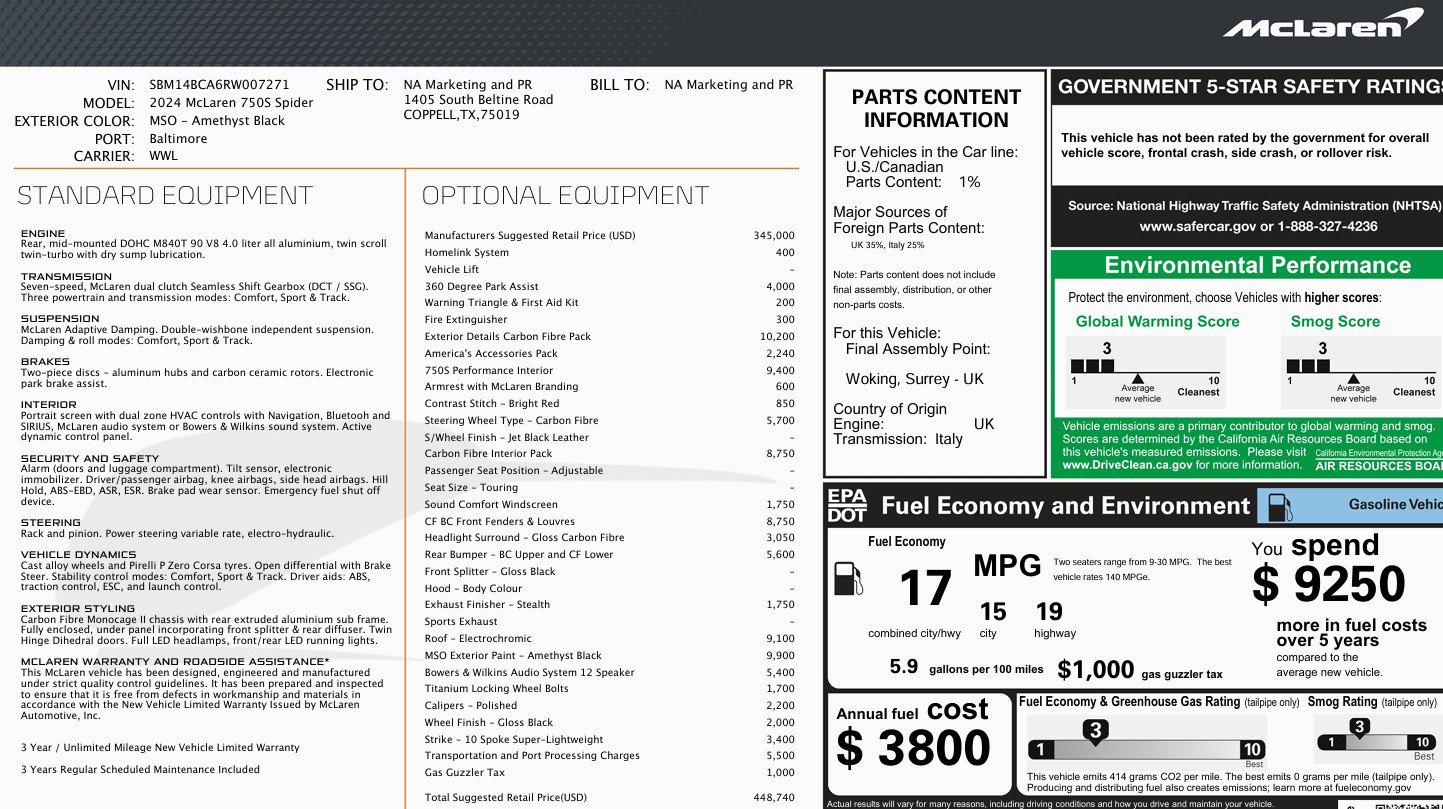Image resolution: width=1443 pixels, height=809 pixels.
Task: Click the "$ 9250" fuel cost figure
Action: coord(1329,585)
